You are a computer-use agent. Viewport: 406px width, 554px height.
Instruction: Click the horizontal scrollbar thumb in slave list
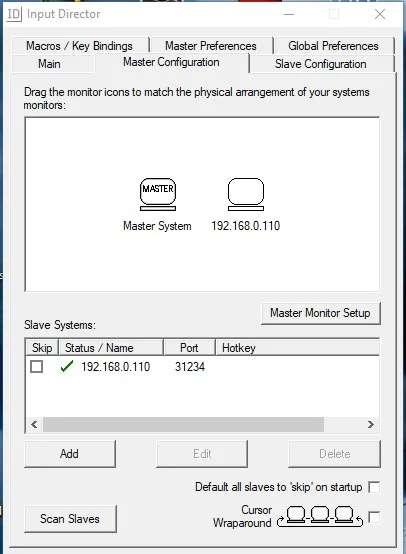click(183, 424)
